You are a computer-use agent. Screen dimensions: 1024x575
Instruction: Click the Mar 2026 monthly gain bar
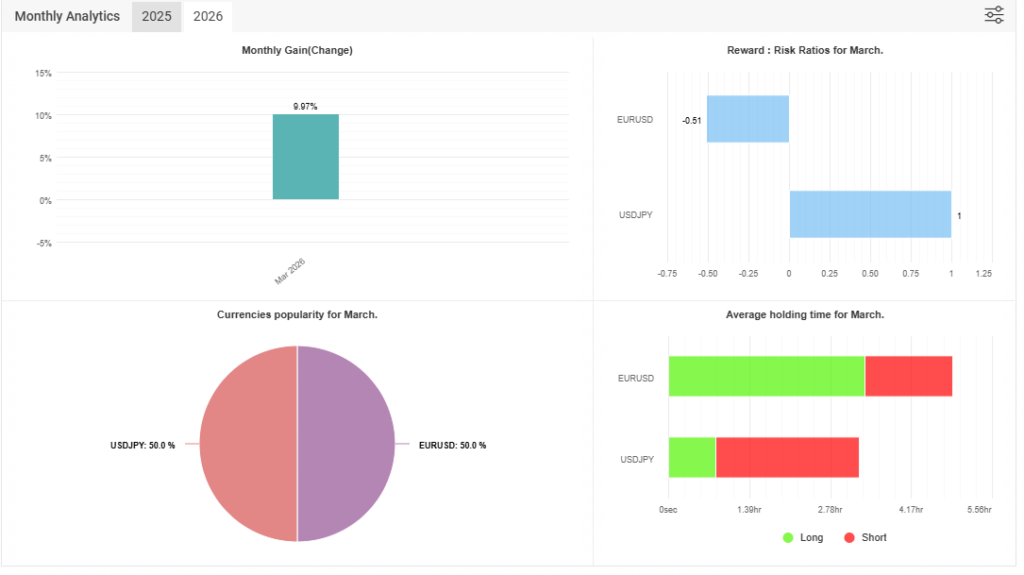tap(305, 157)
